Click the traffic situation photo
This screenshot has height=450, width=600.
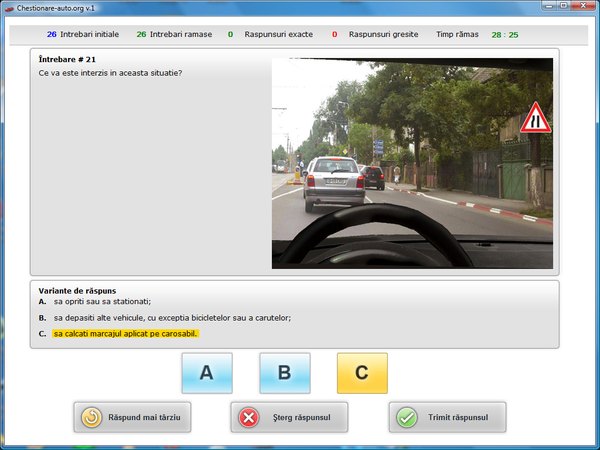coord(411,163)
